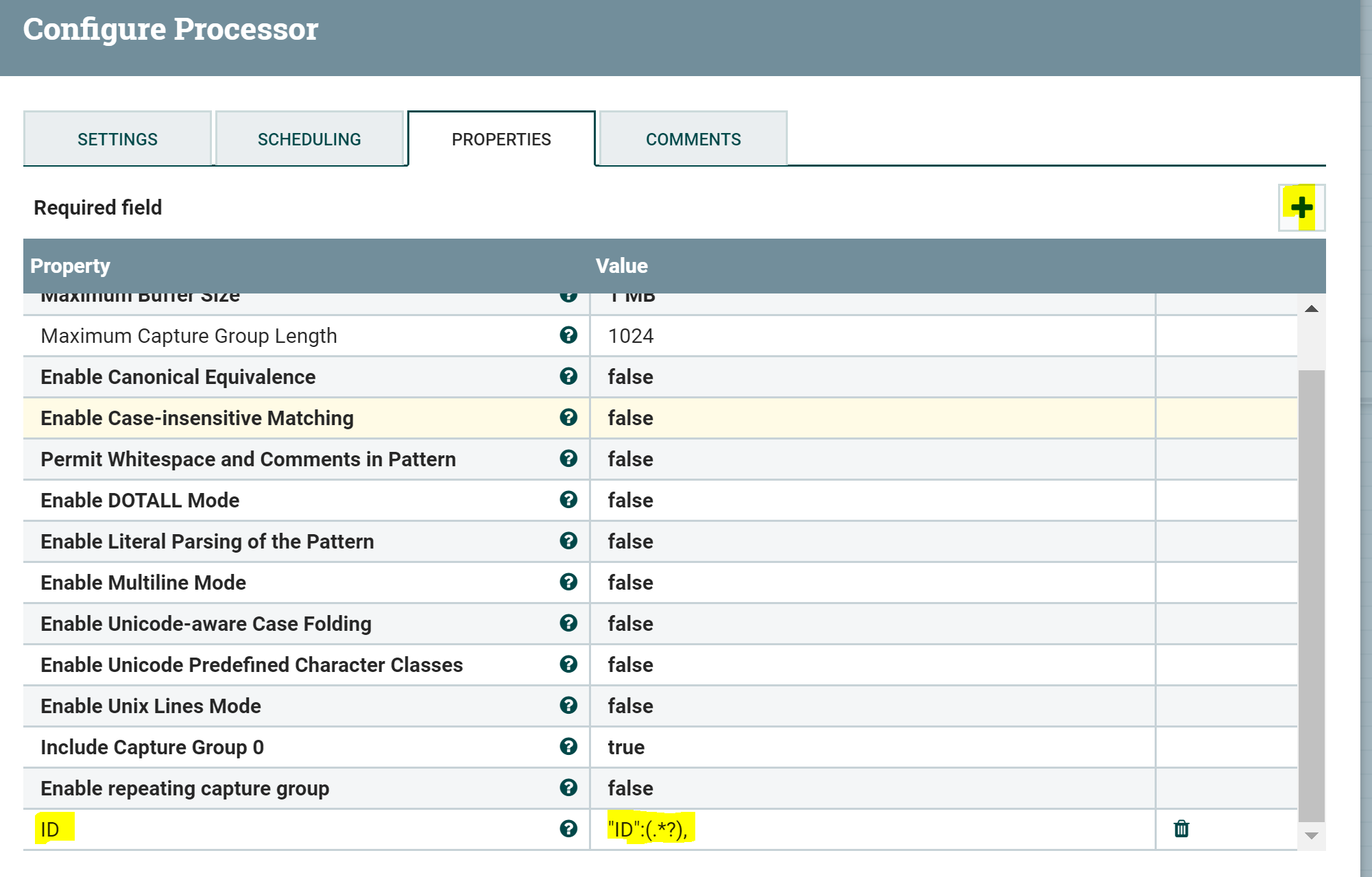Select the Enable Literal Parsing of the Pattern row
1372x877 pixels.
(x=207, y=542)
